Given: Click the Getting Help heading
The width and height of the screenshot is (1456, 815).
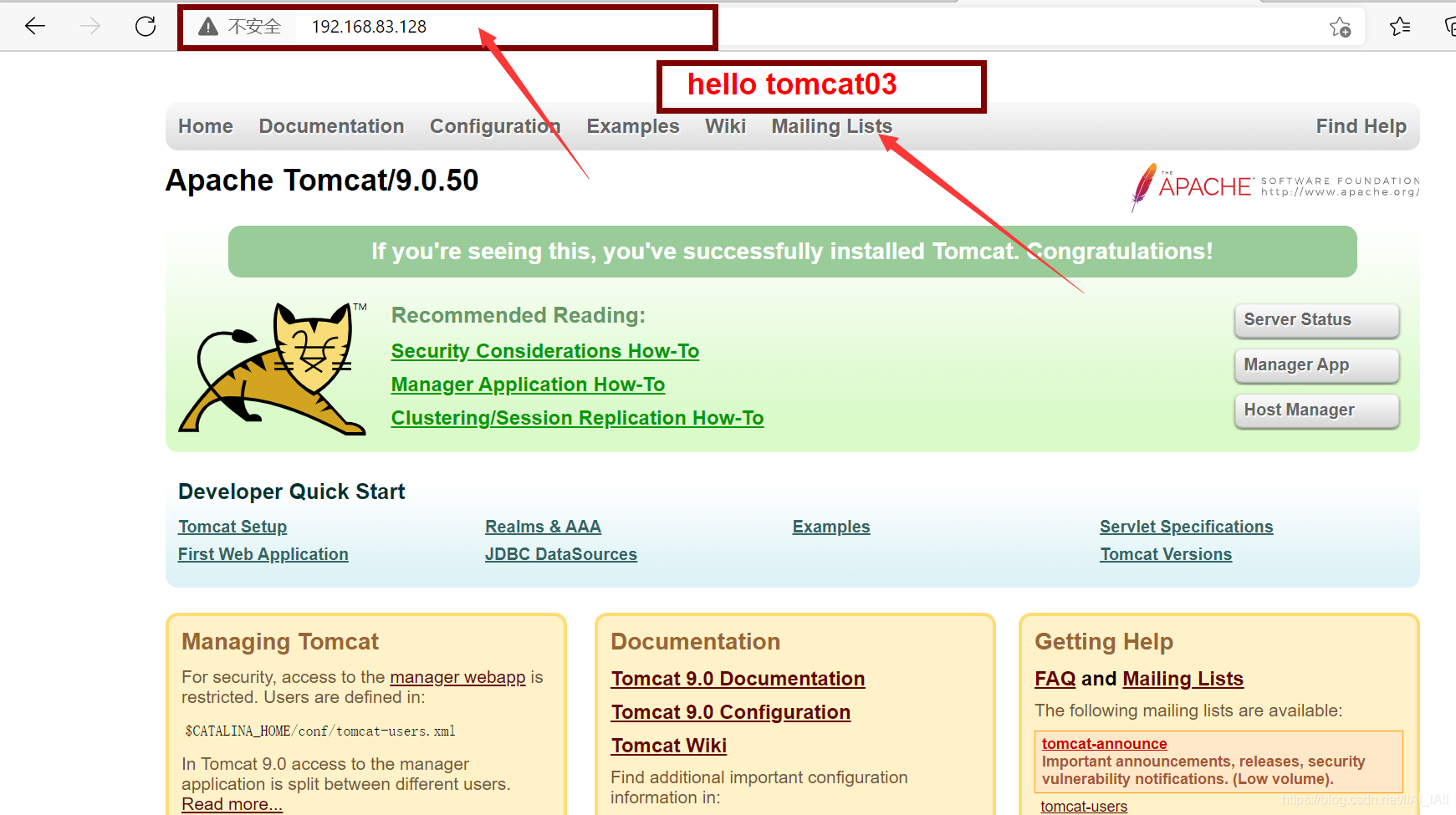Looking at the screenshot, I should pos(1104,641).
